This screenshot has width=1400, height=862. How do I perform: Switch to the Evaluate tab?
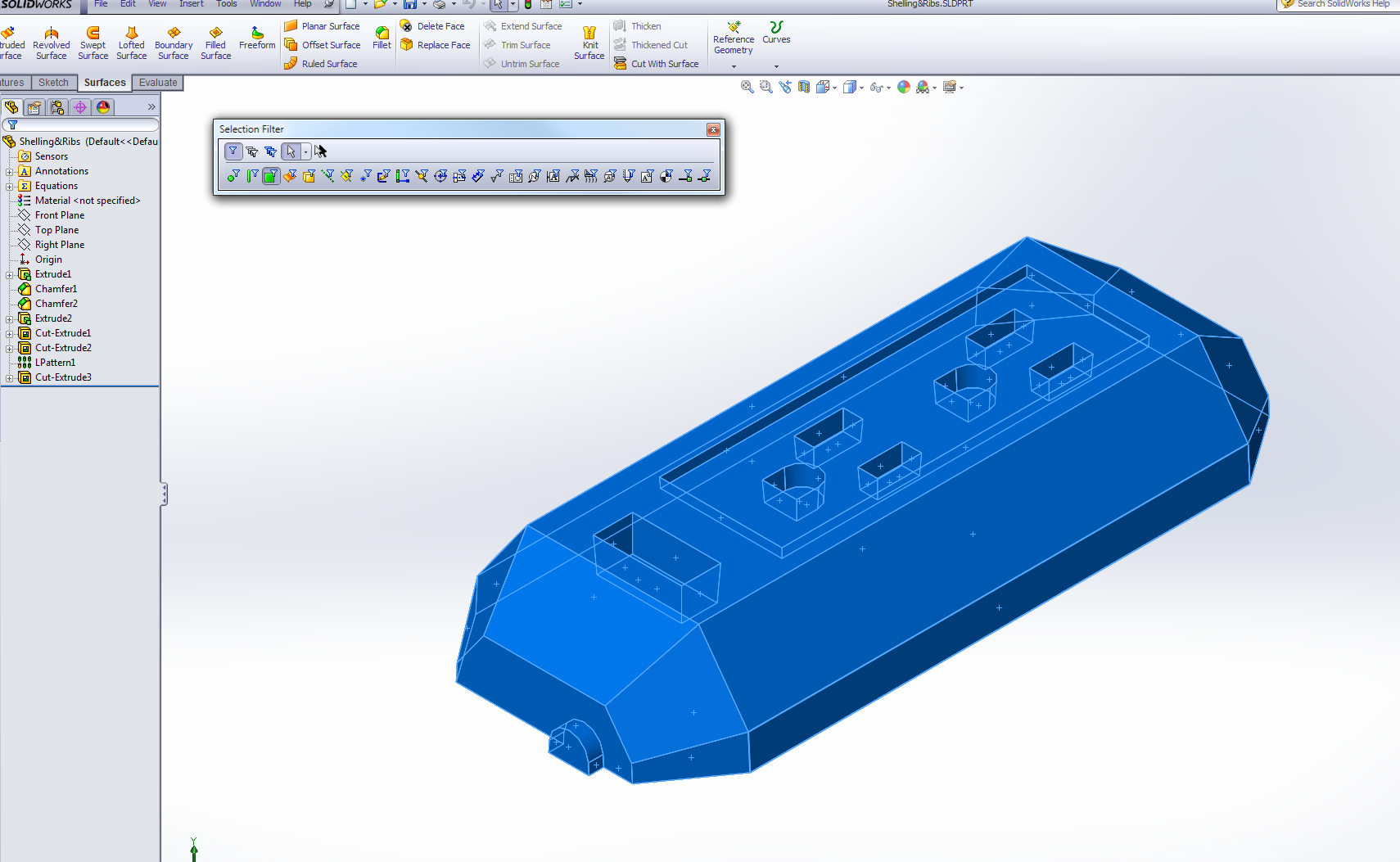click(x=158, y=83)
